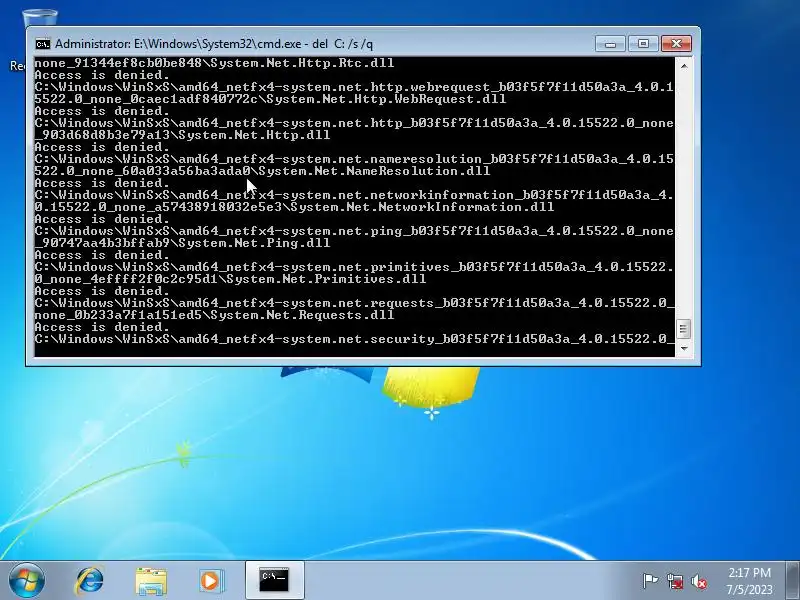Close the Administrator cmd.exe window
The width and height of the screenshot is (800, 600).
[677, 44]
